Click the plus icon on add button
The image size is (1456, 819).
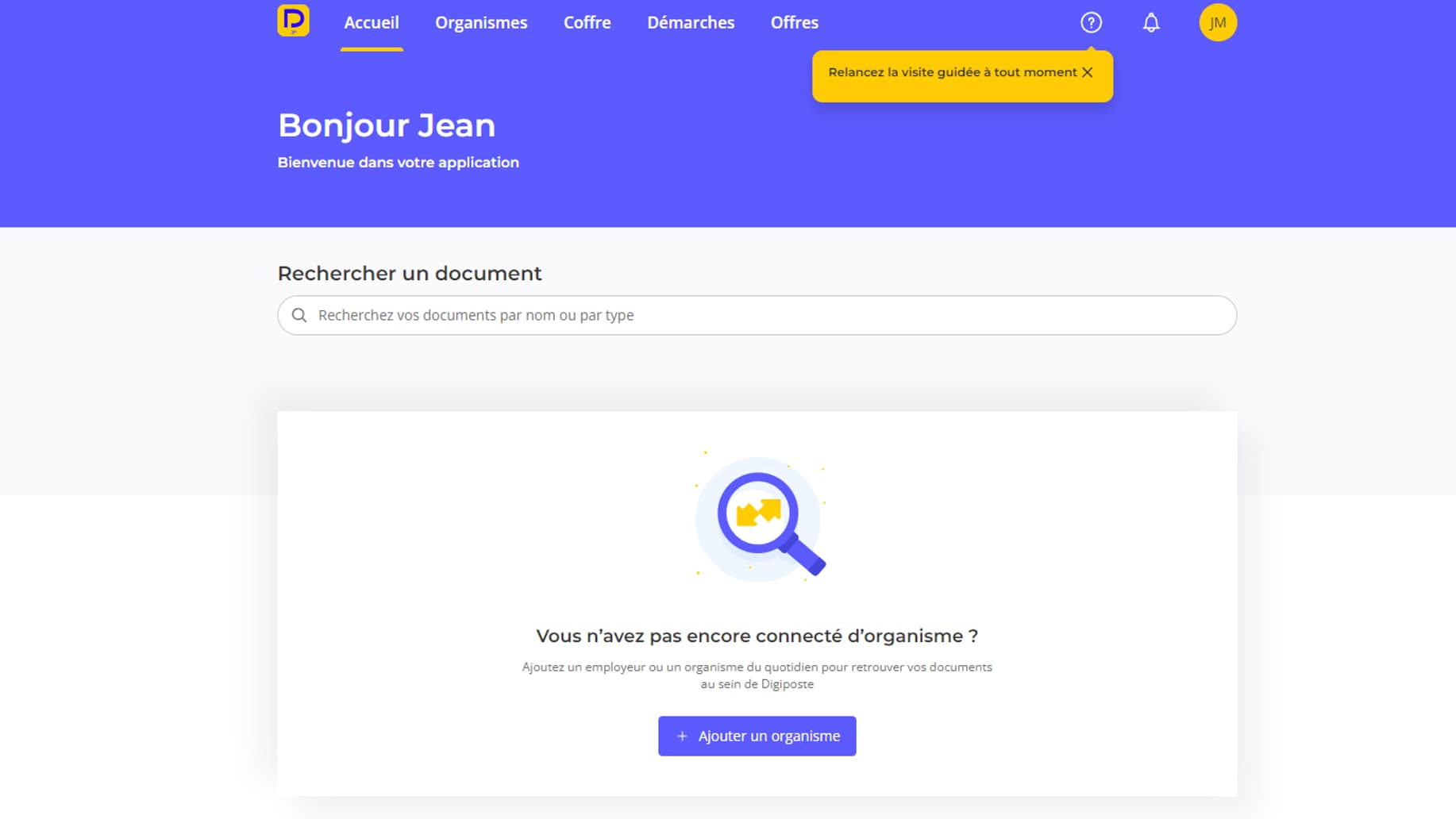point(682,736)
